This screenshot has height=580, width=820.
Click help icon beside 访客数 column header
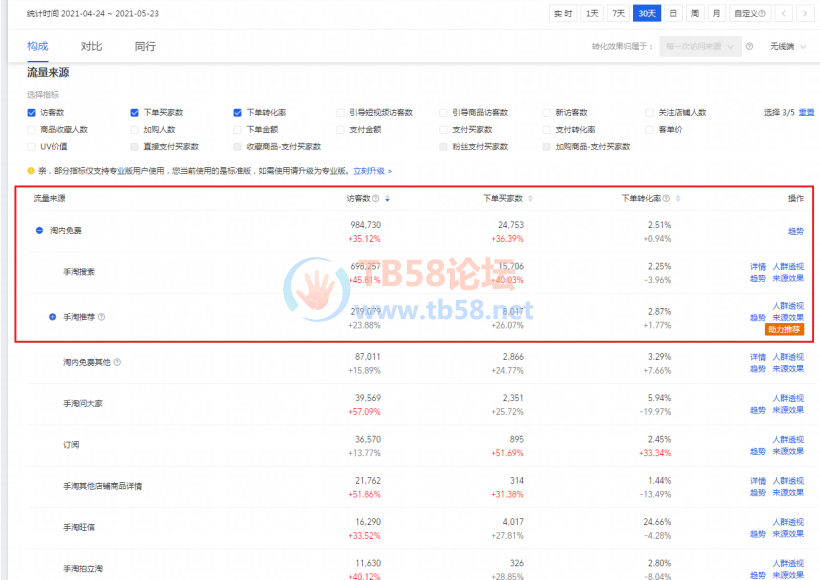(375, 198)
